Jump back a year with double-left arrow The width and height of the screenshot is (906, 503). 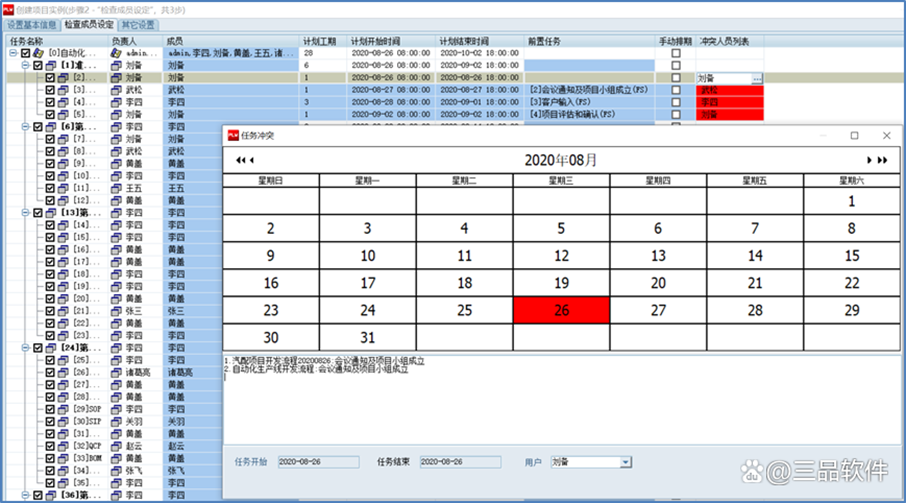[x=238, y=160]
